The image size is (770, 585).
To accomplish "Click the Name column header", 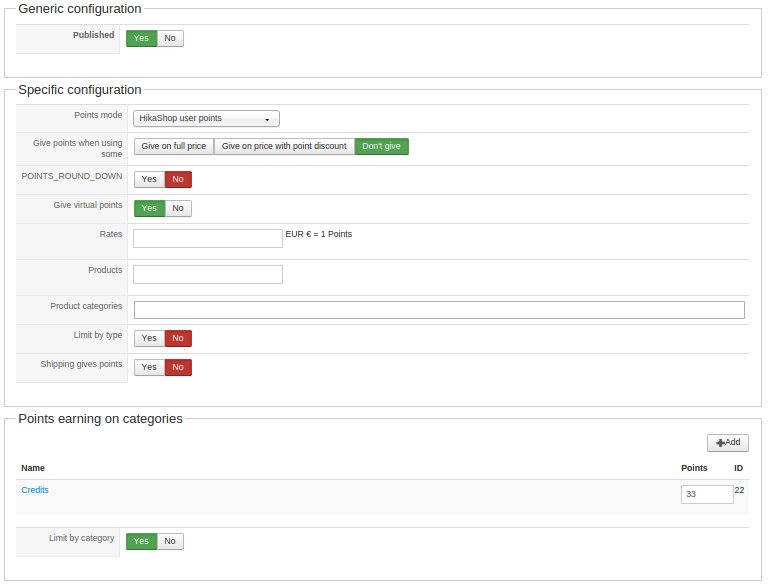I will tap(33, 468).
